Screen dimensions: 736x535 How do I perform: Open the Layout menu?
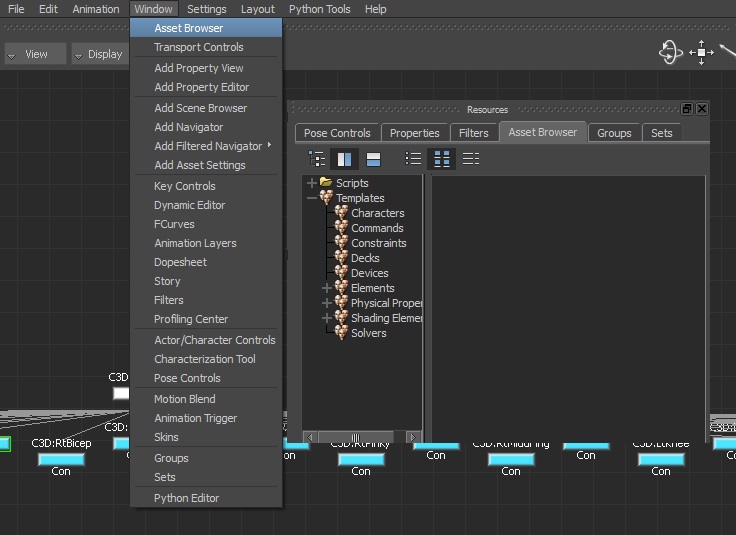258,9
